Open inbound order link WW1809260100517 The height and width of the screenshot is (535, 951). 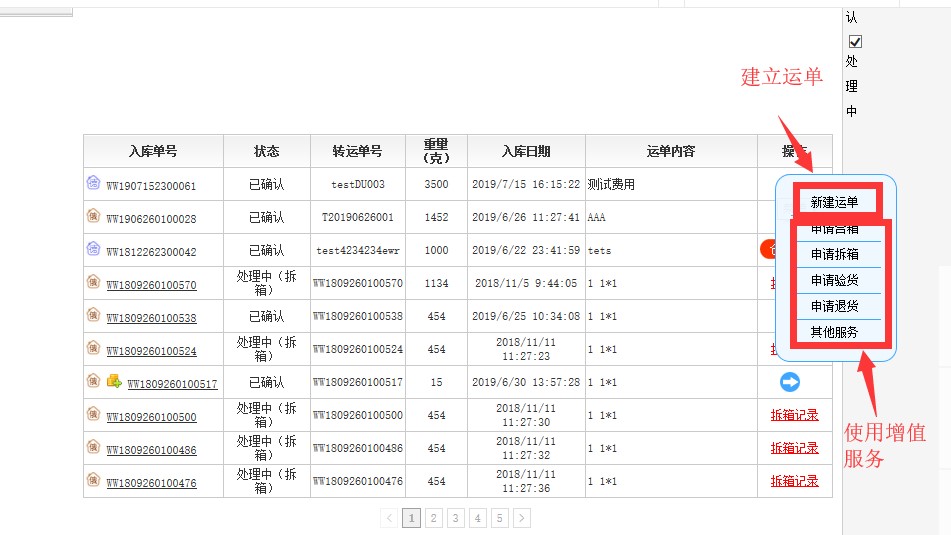172,384
